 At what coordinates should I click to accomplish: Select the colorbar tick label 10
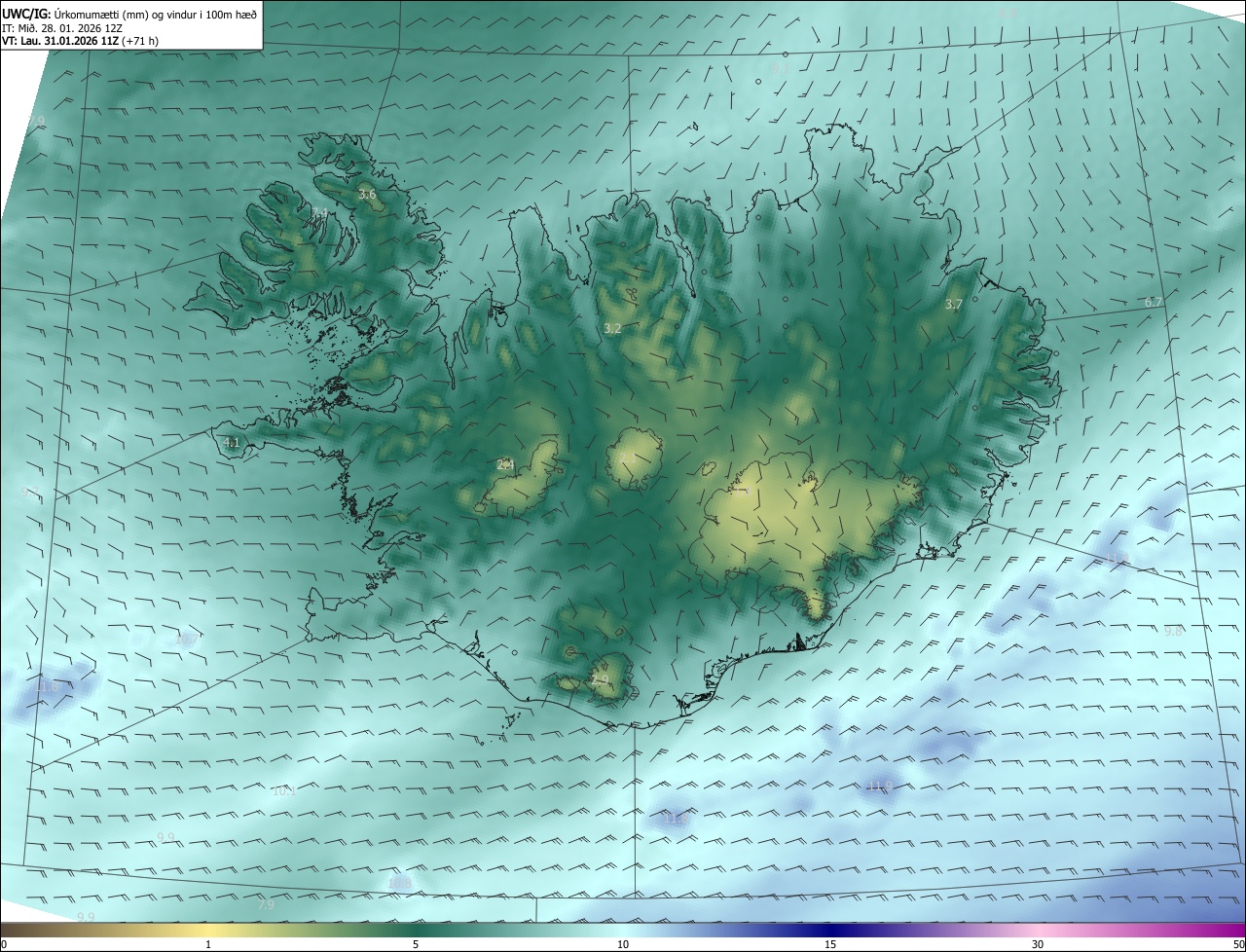623,944
